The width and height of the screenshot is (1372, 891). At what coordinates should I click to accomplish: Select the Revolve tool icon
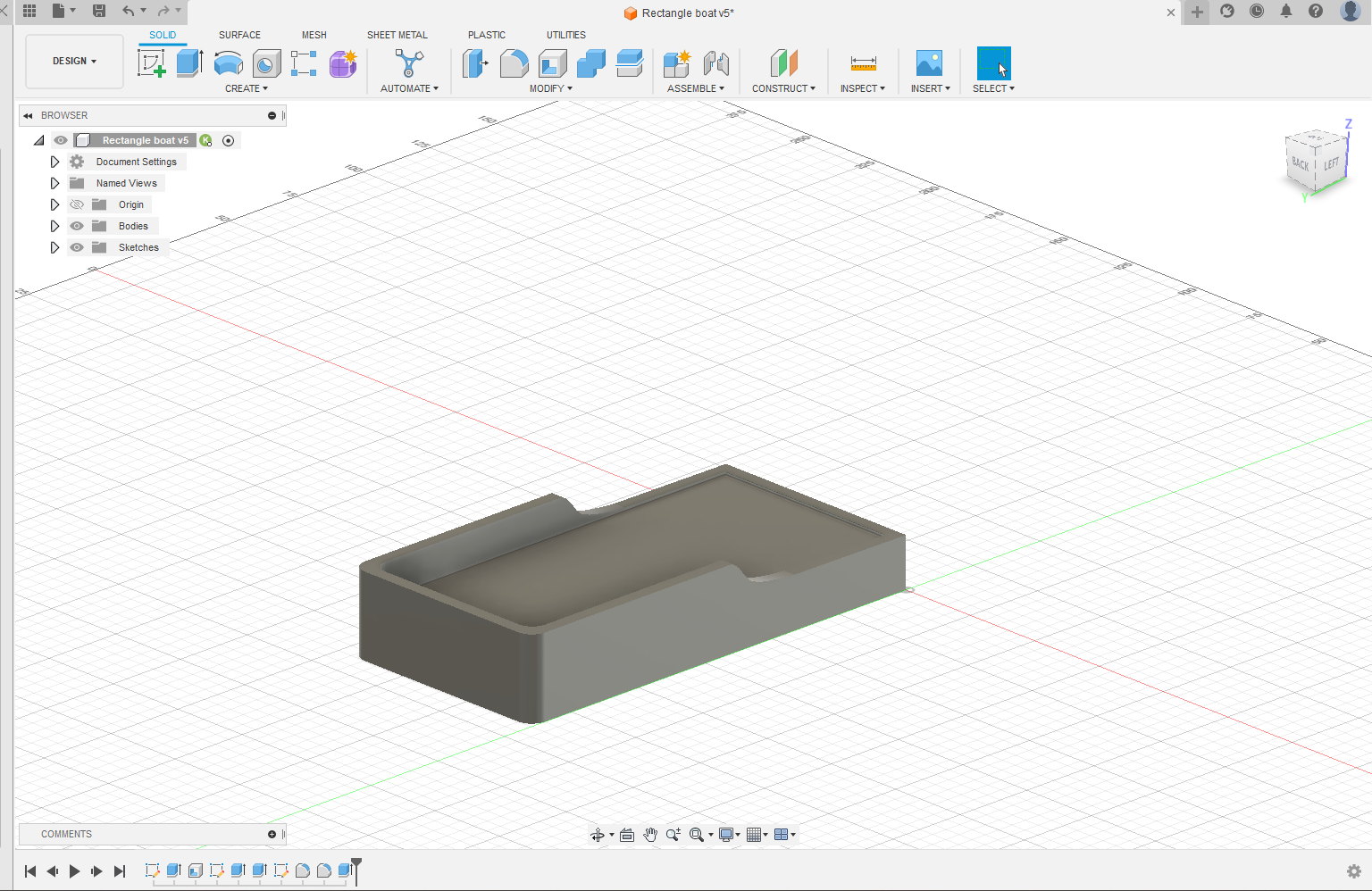coord(228,63)
